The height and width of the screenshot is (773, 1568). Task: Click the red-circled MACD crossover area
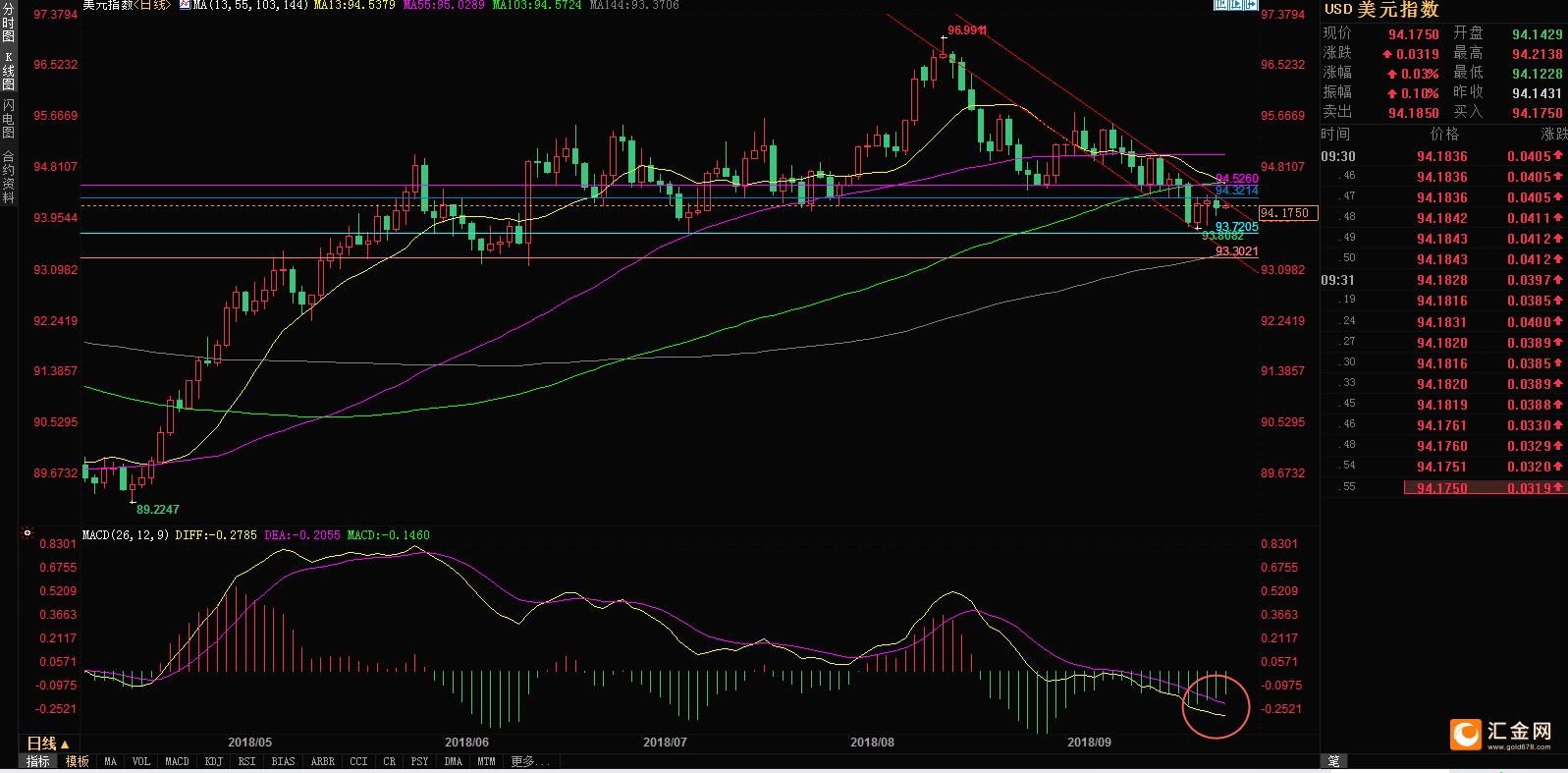[1216, 705]
